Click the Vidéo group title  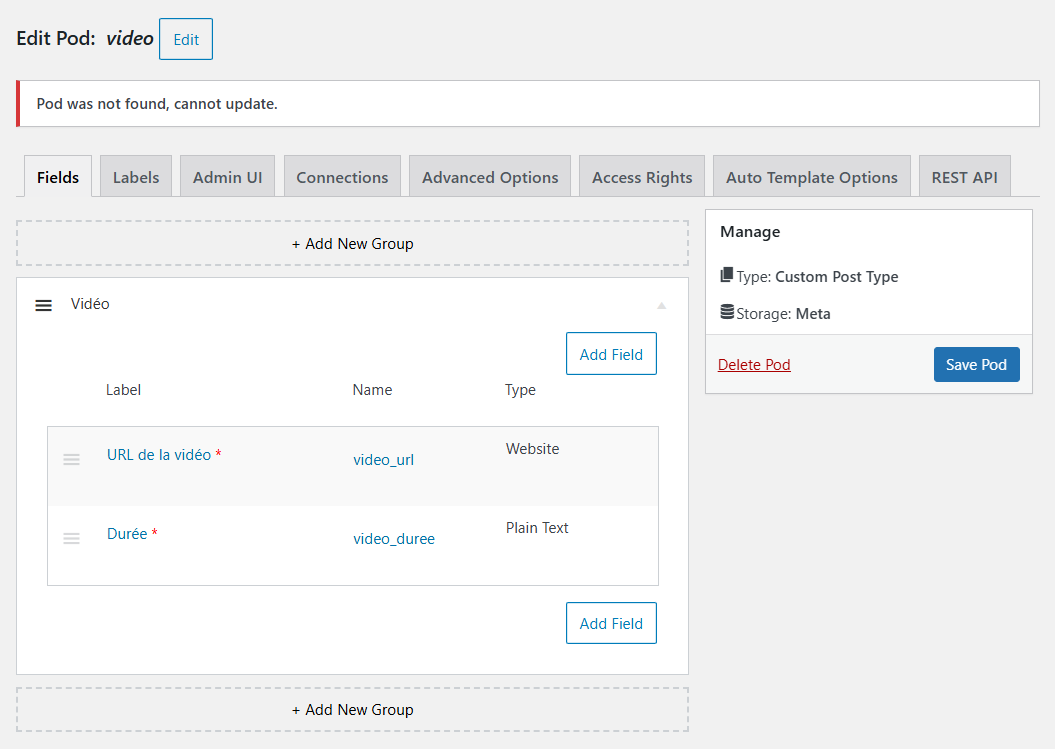90,304
